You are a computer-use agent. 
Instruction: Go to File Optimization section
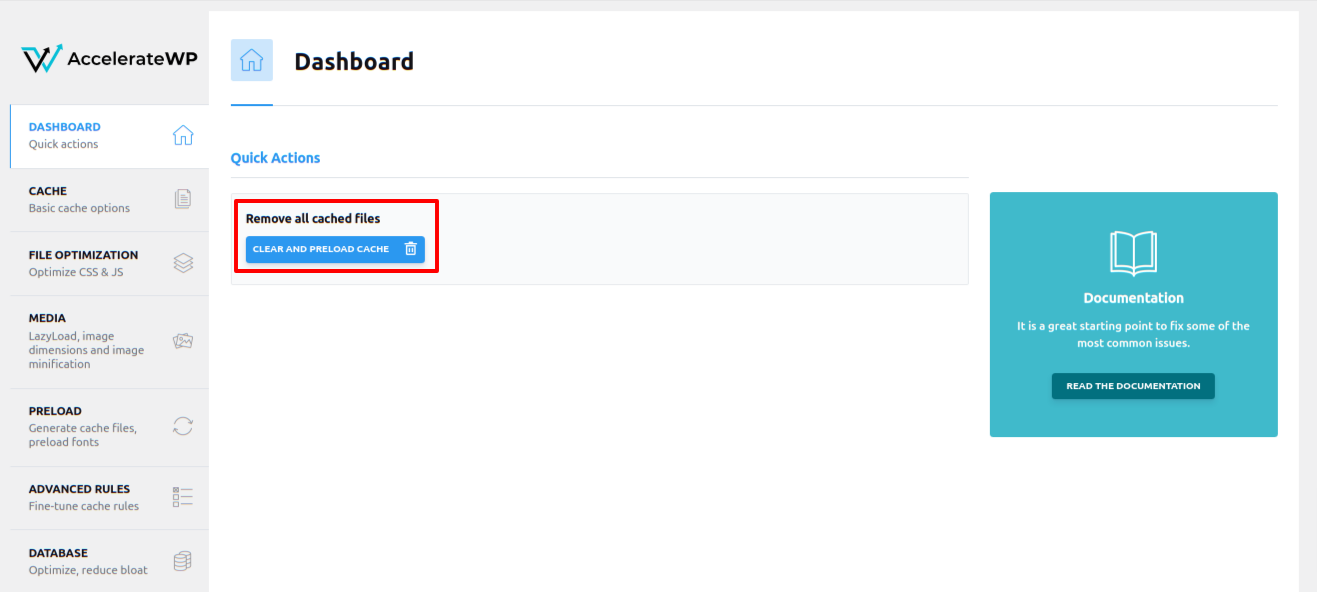pyautogui.click(x=109, y=264)
